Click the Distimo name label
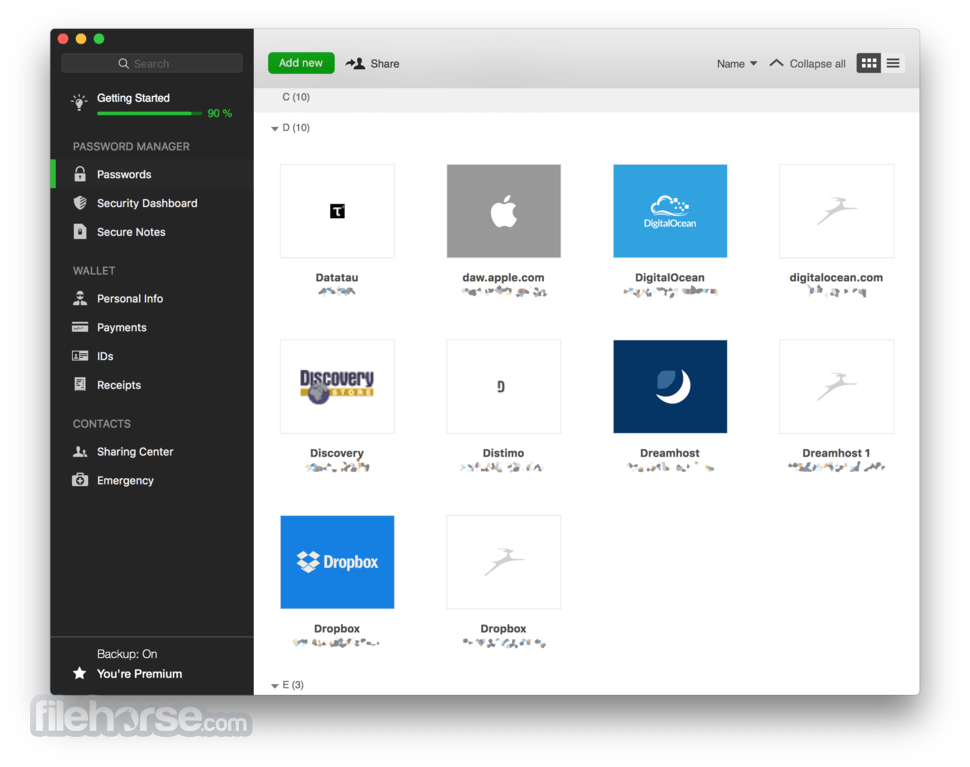 coord(504,453)
